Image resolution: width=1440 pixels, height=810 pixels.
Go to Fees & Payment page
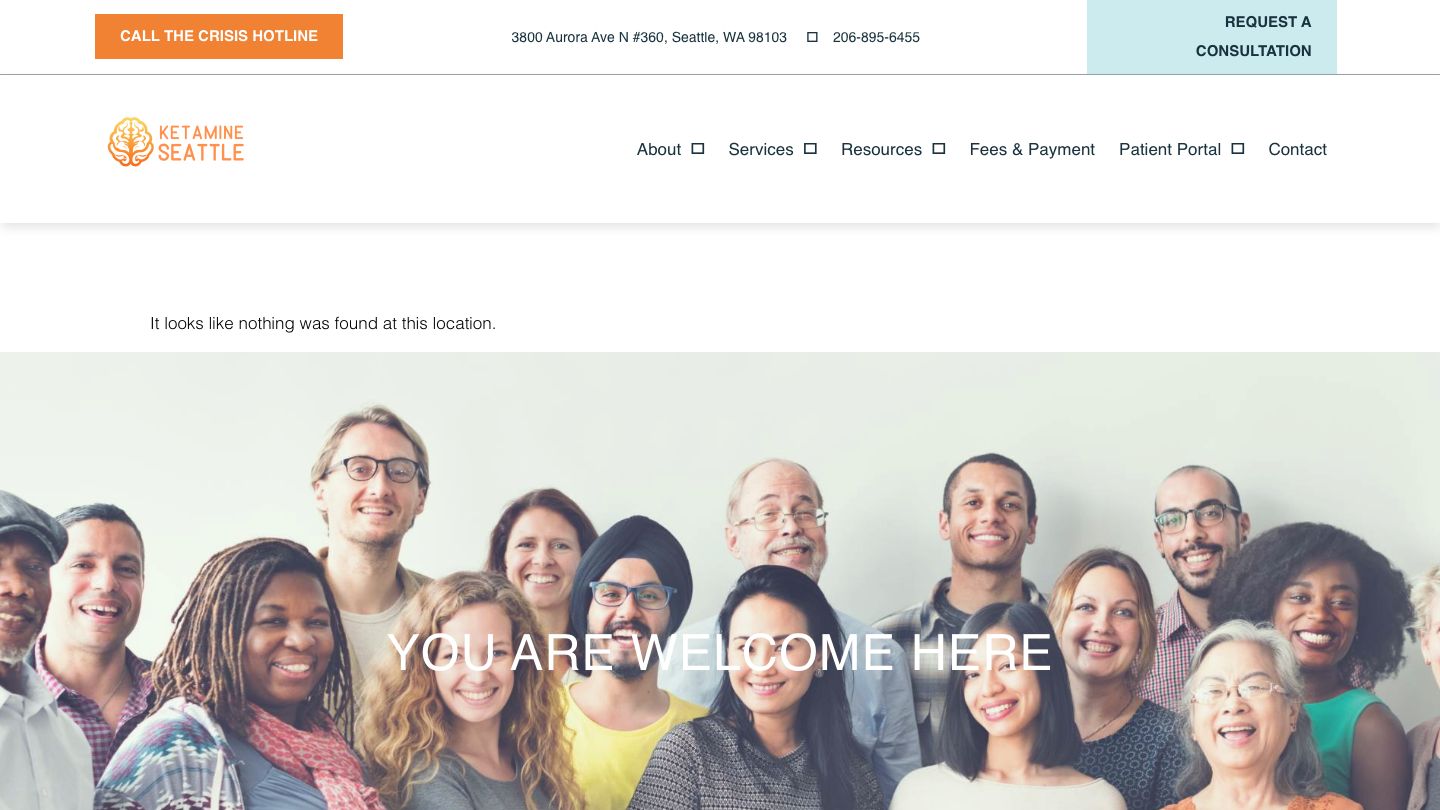[x=1032, y=149]
